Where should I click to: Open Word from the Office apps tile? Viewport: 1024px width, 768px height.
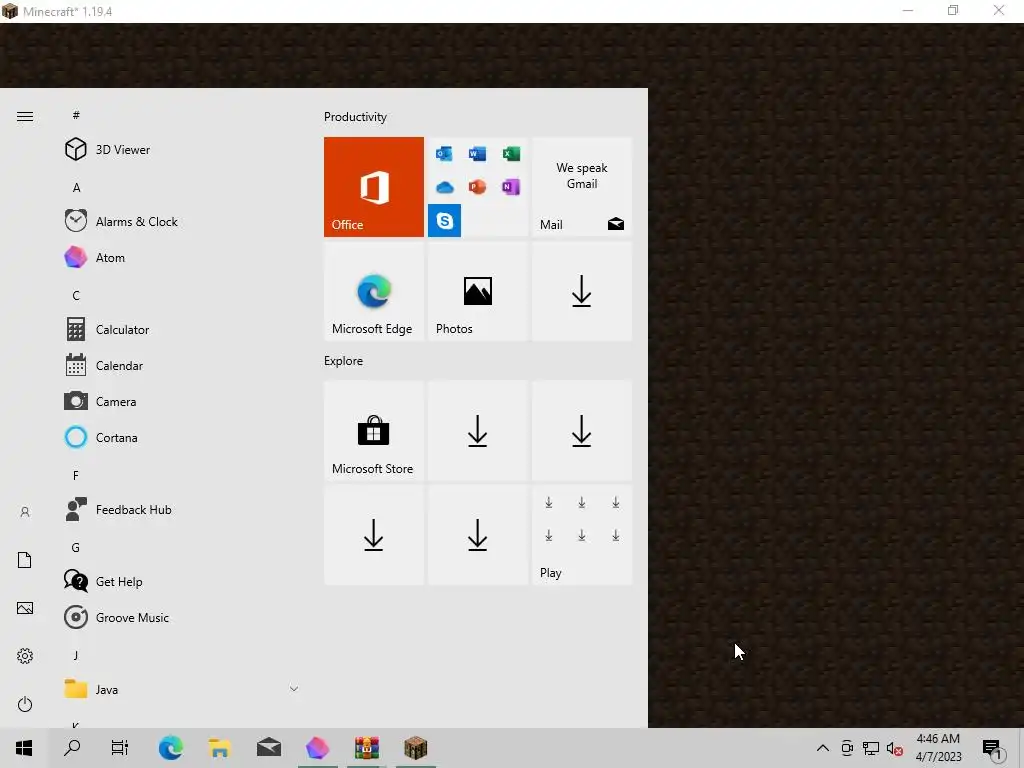[477, 153]
